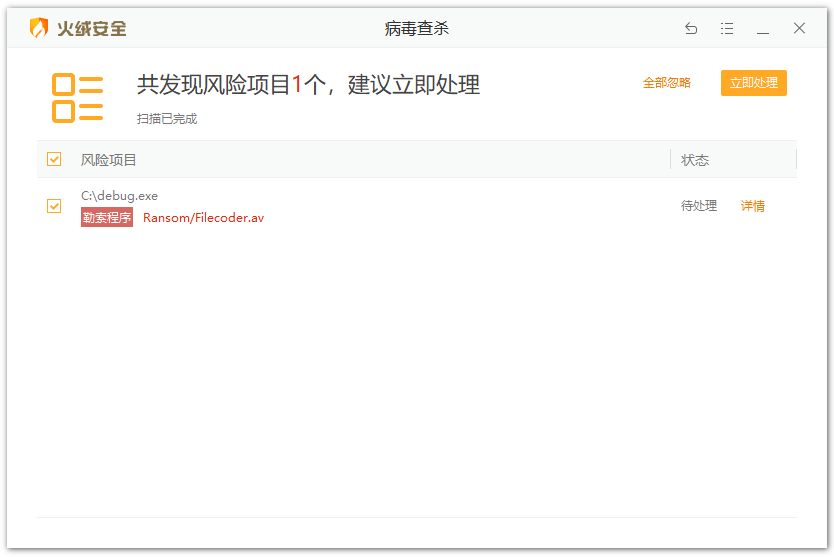Select the C:\debug.exe file path
The height and width of the screenshot is (557, 834).
pos(119,196)
